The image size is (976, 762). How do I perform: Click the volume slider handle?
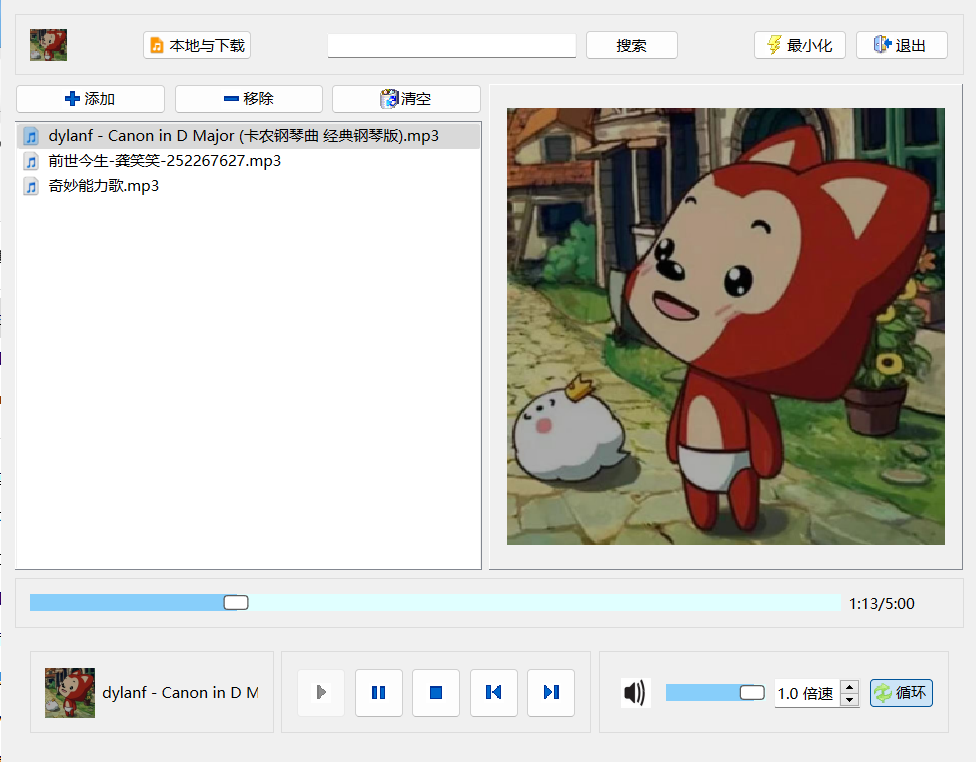[752, 693]
